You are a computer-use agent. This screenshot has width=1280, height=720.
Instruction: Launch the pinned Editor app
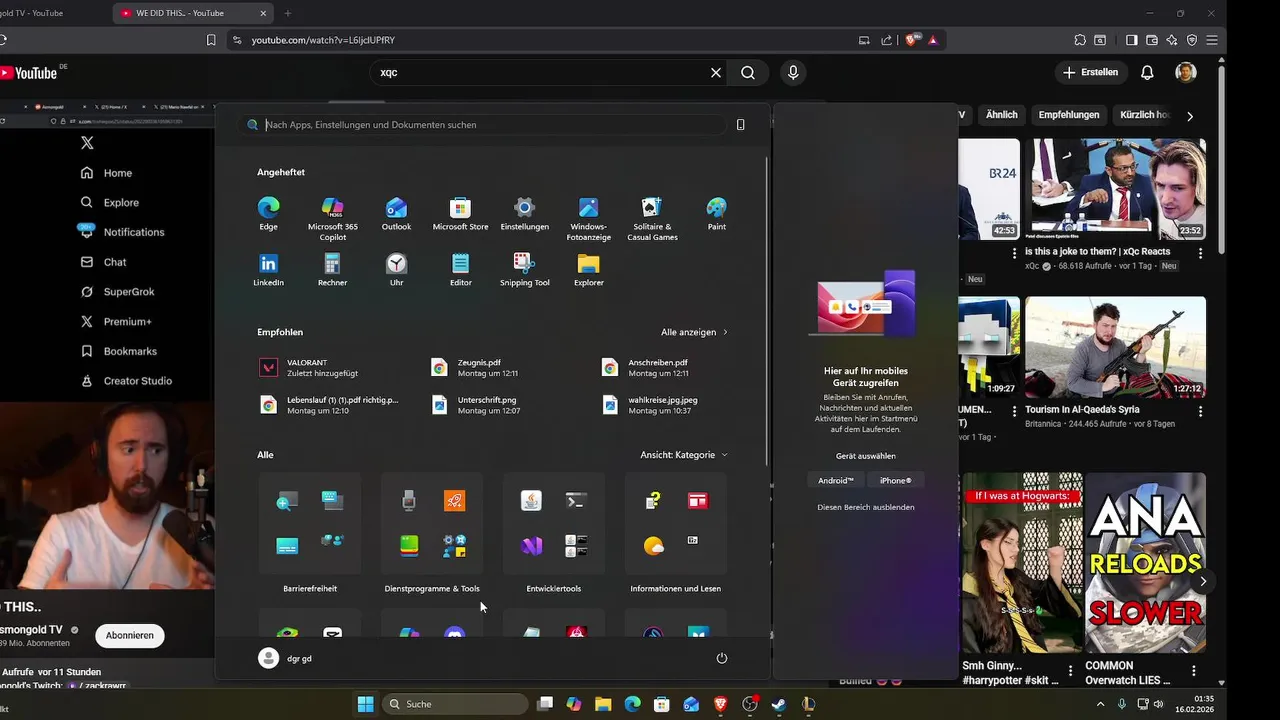tap(460, 269)
